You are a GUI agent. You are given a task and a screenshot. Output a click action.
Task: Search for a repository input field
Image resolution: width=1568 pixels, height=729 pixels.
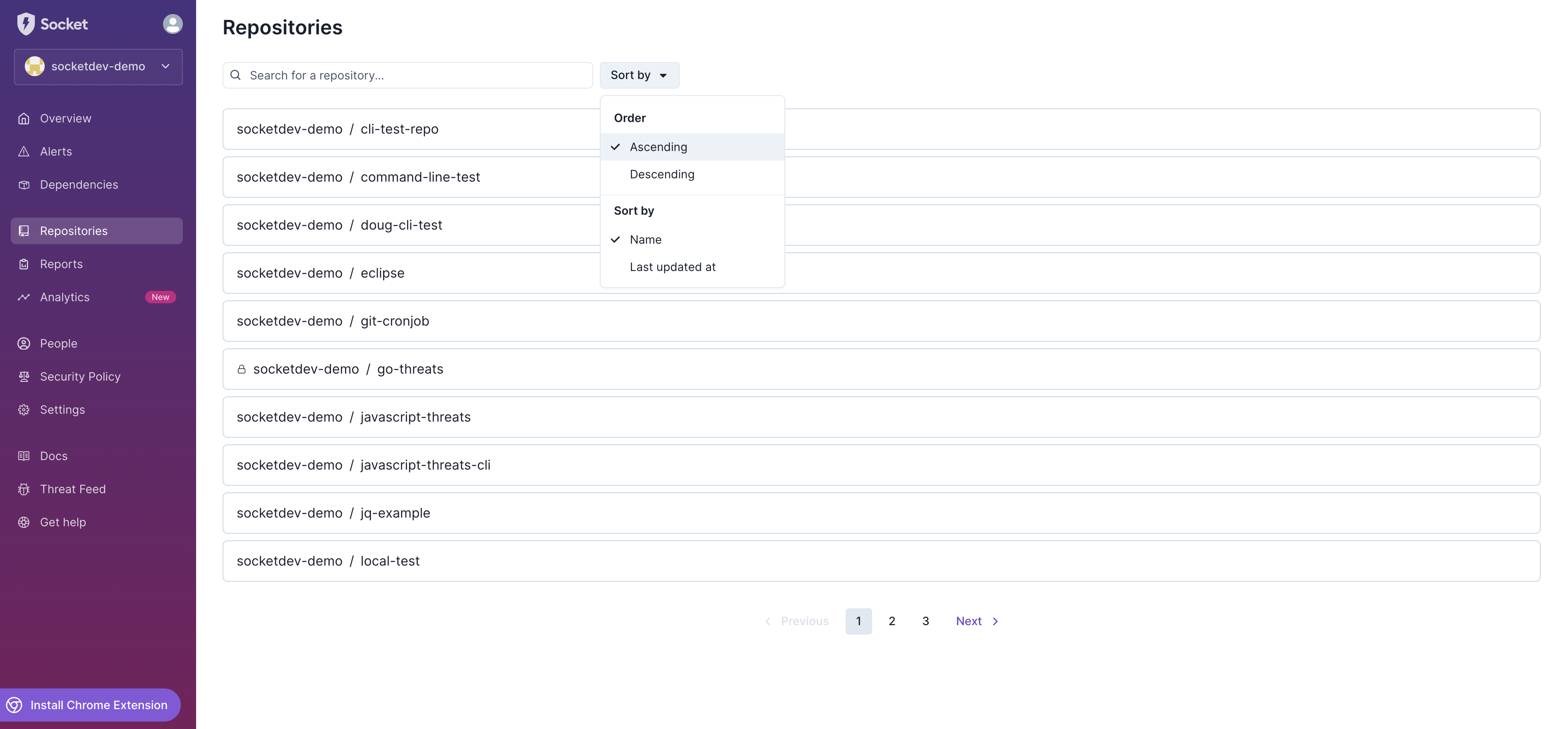[x=408, y=75]
